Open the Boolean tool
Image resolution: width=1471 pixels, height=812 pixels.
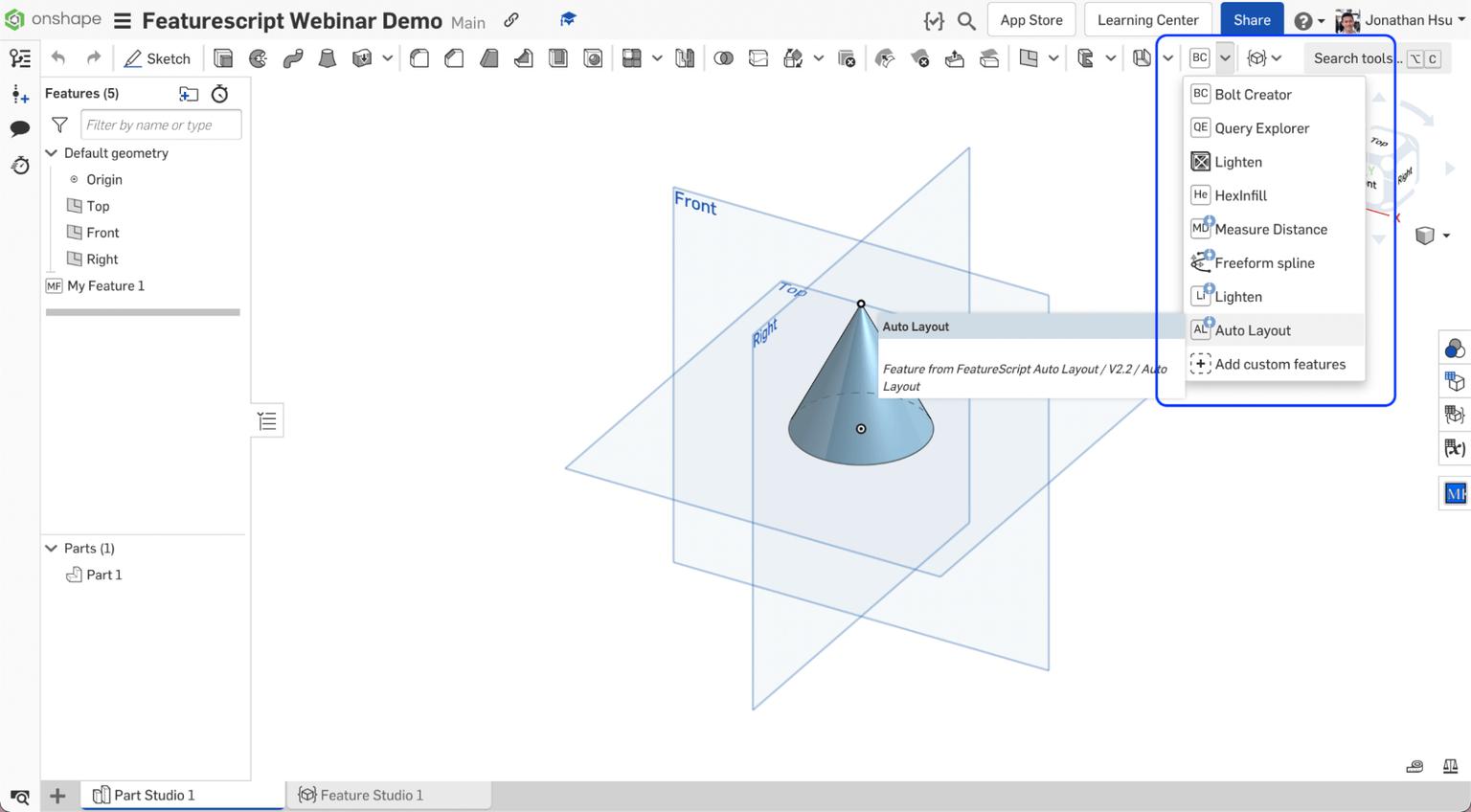pos(724,57)
